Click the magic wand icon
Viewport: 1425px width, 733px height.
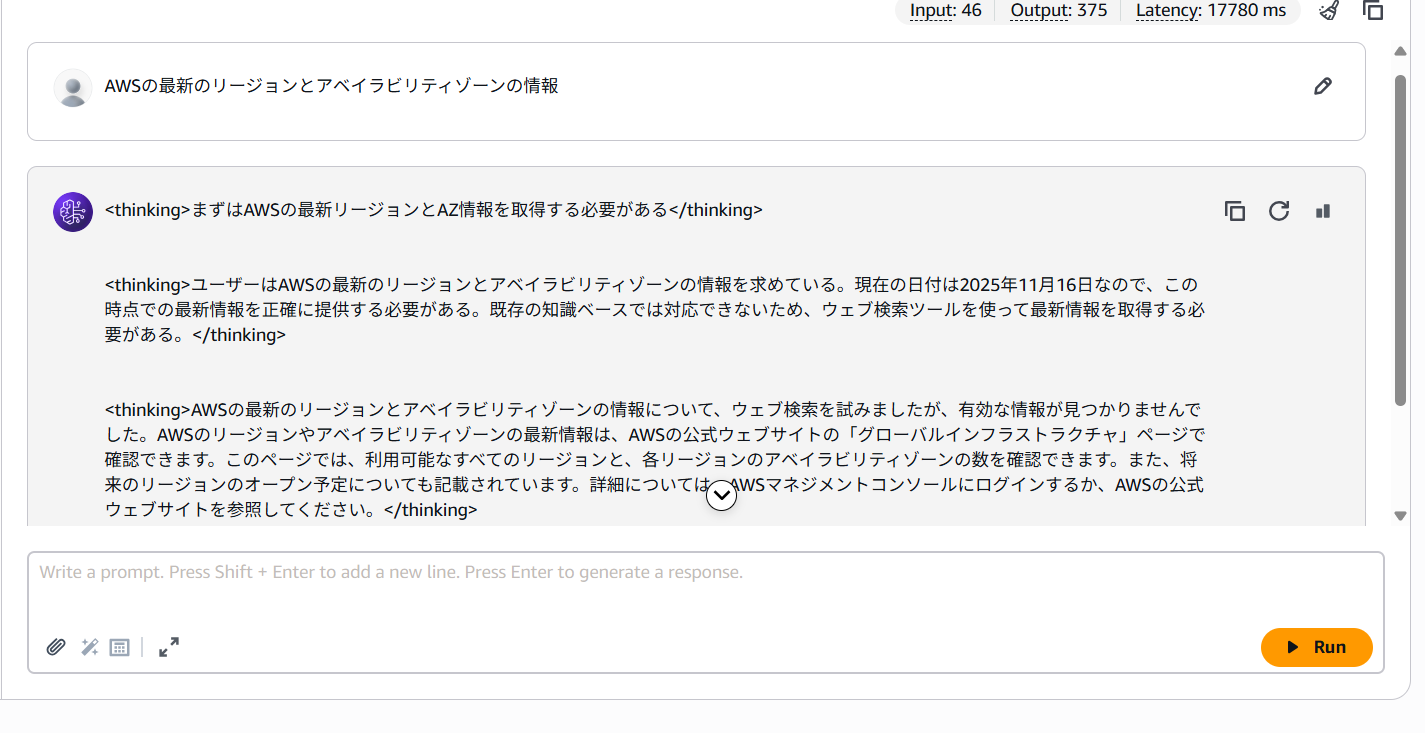(89, 647)
